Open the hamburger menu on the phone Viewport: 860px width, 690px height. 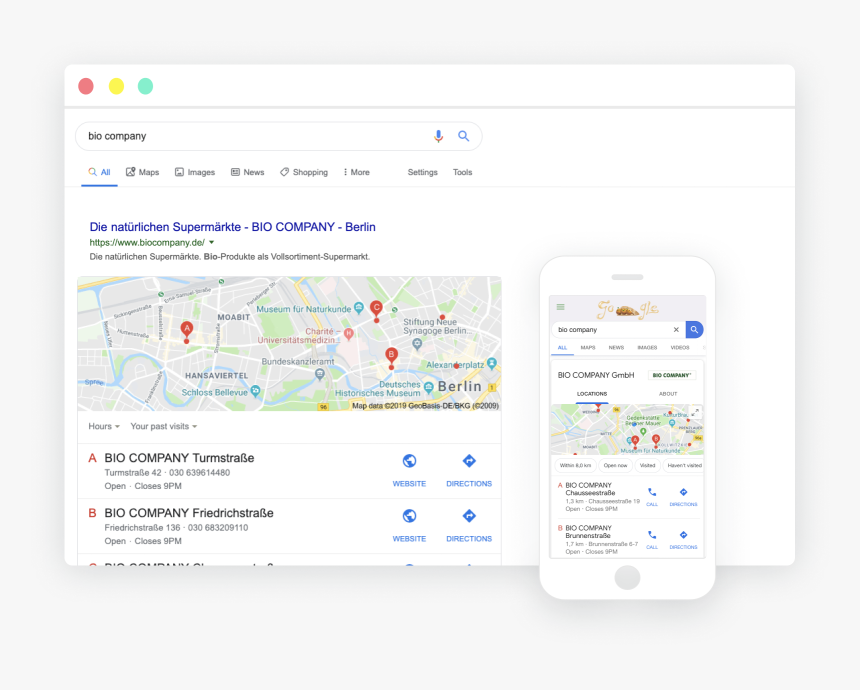point(561,307)
